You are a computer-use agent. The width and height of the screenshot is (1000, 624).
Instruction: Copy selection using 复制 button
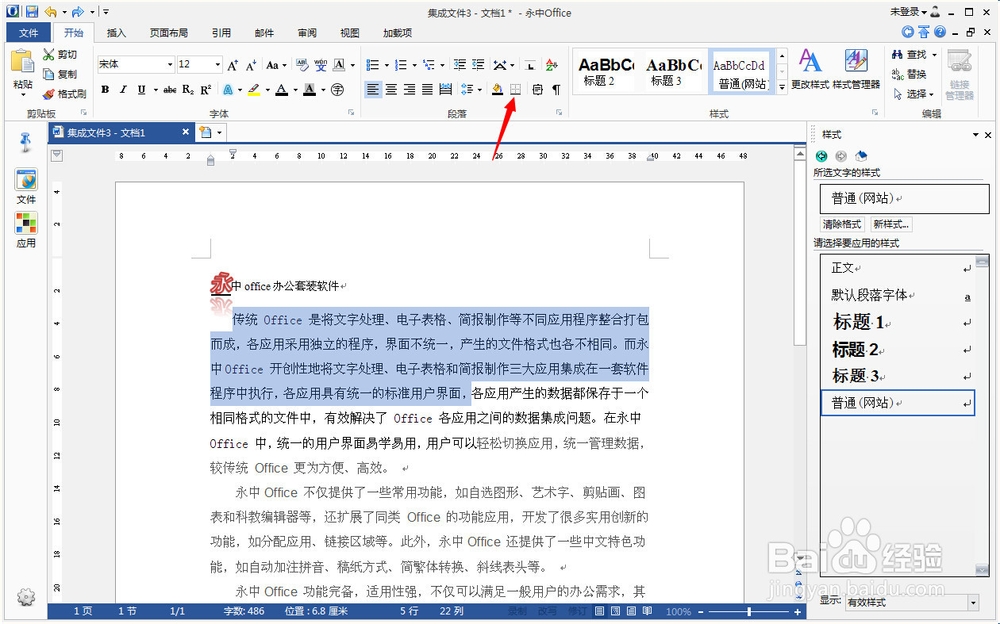60,74
